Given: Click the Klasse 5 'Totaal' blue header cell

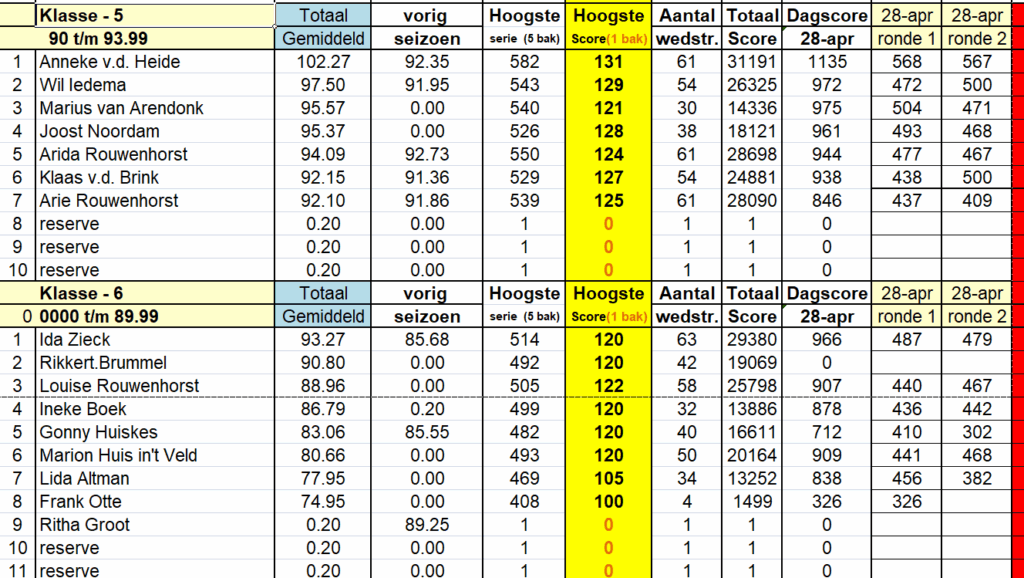Looking at the screenshot, I should [x=323, y=15].
